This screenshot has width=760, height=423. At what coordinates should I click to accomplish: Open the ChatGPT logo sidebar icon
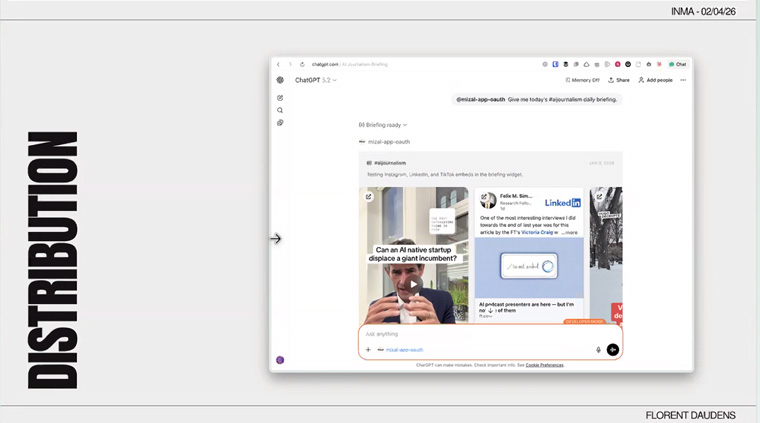click(280, 80)
